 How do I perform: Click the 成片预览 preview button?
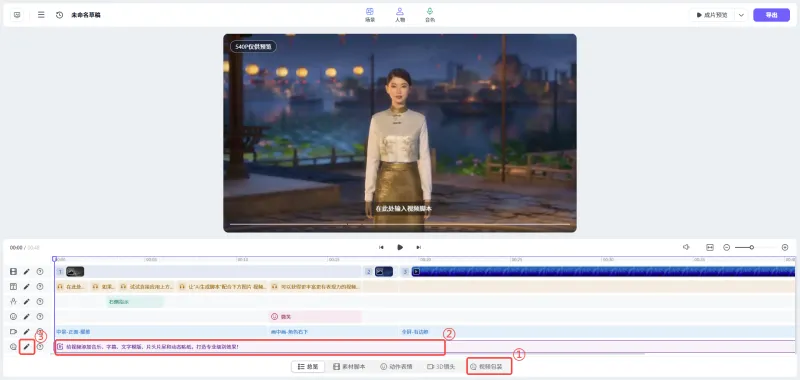click(x=712, y=15)
